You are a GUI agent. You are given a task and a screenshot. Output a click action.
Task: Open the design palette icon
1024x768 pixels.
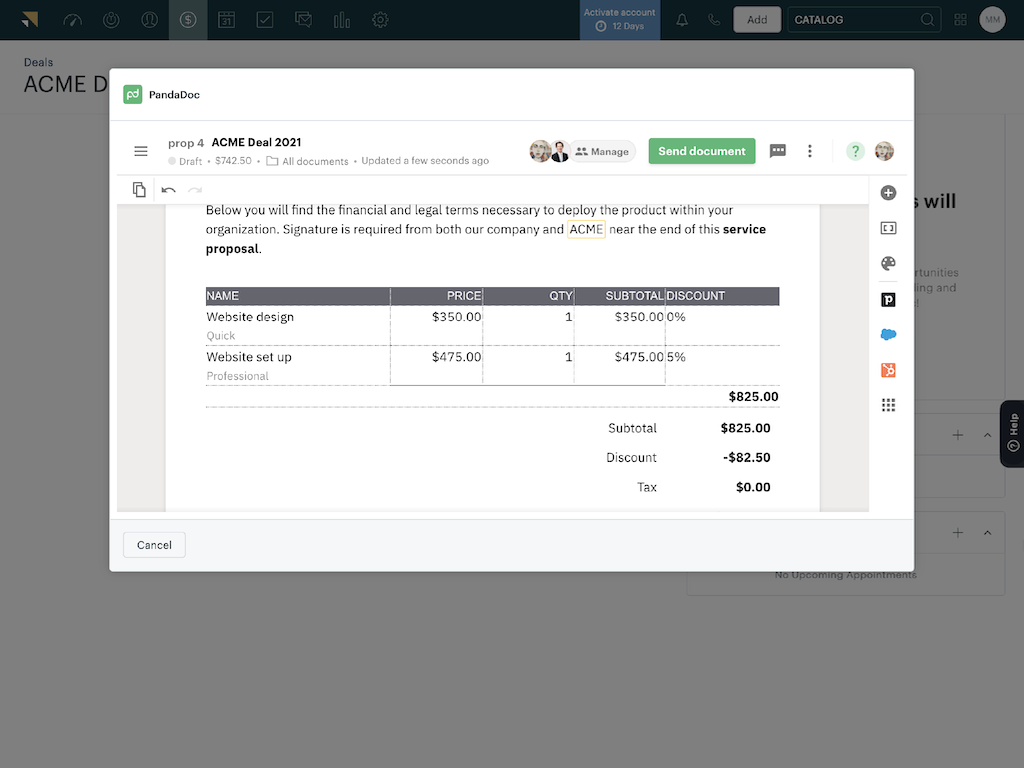pyautogui.click(x=888, y=264)
